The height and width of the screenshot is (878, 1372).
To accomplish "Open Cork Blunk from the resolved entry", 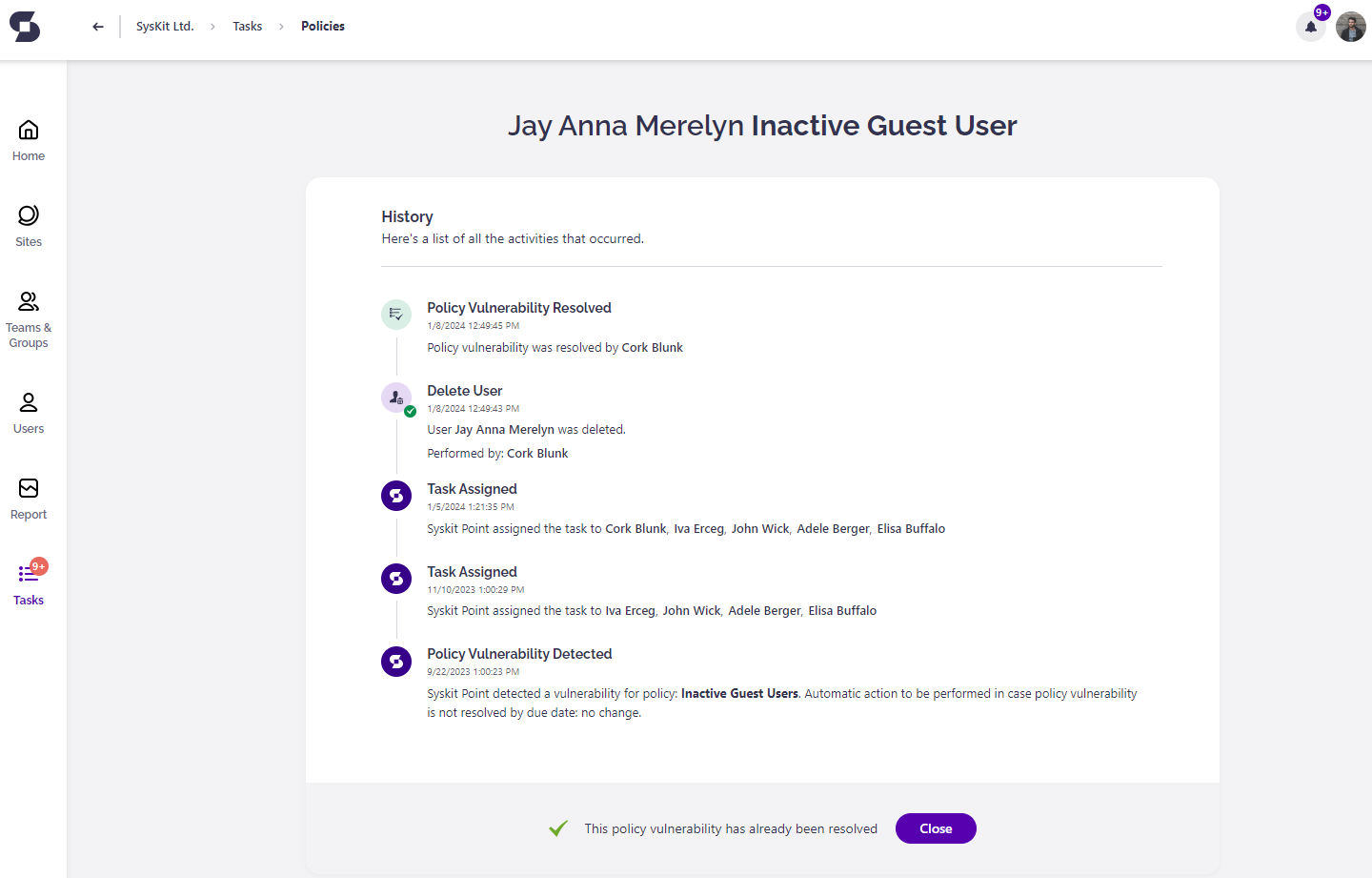I will [652, 347].
